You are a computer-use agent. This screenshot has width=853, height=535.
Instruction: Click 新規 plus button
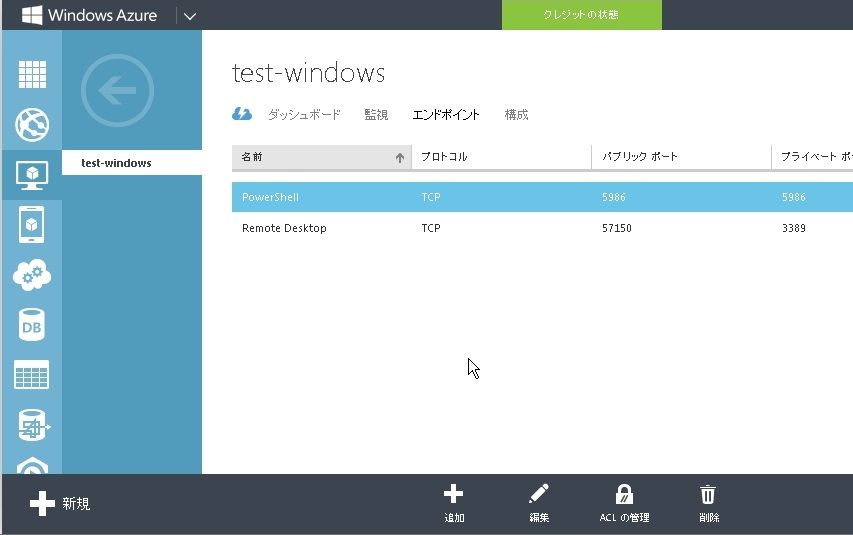pyautogui.click(x=60, y=503)
